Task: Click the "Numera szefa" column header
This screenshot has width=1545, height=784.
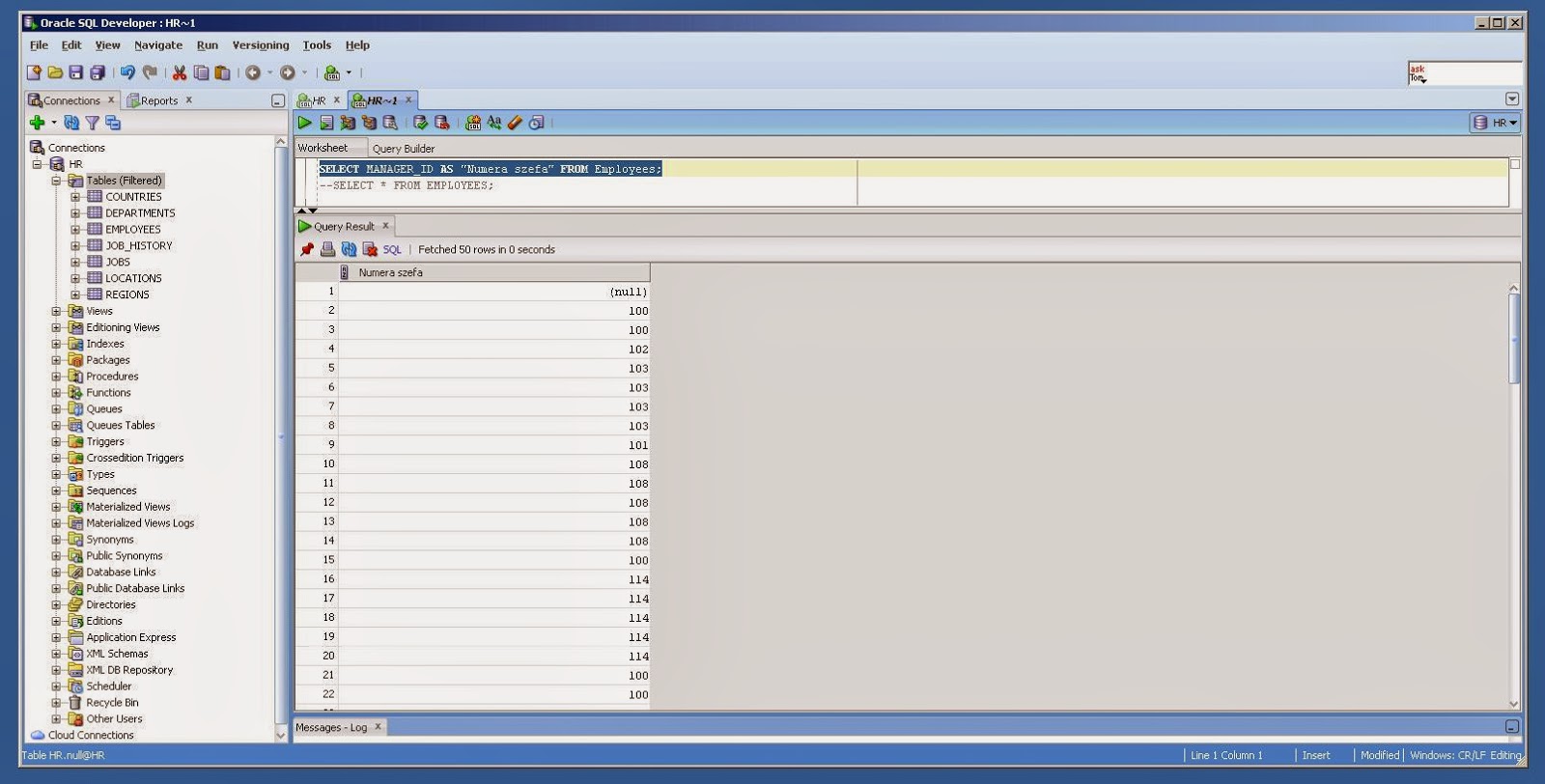Action: 494,272
